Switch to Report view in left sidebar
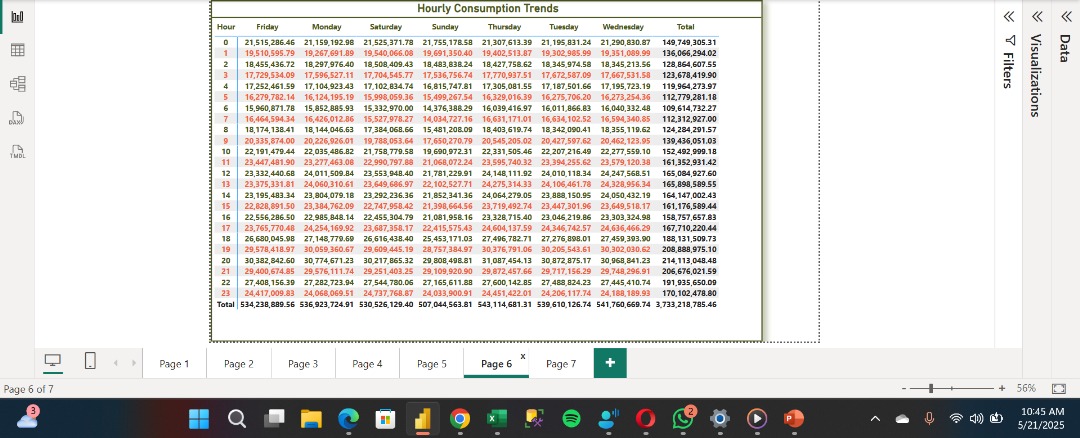 coord(17,17)
